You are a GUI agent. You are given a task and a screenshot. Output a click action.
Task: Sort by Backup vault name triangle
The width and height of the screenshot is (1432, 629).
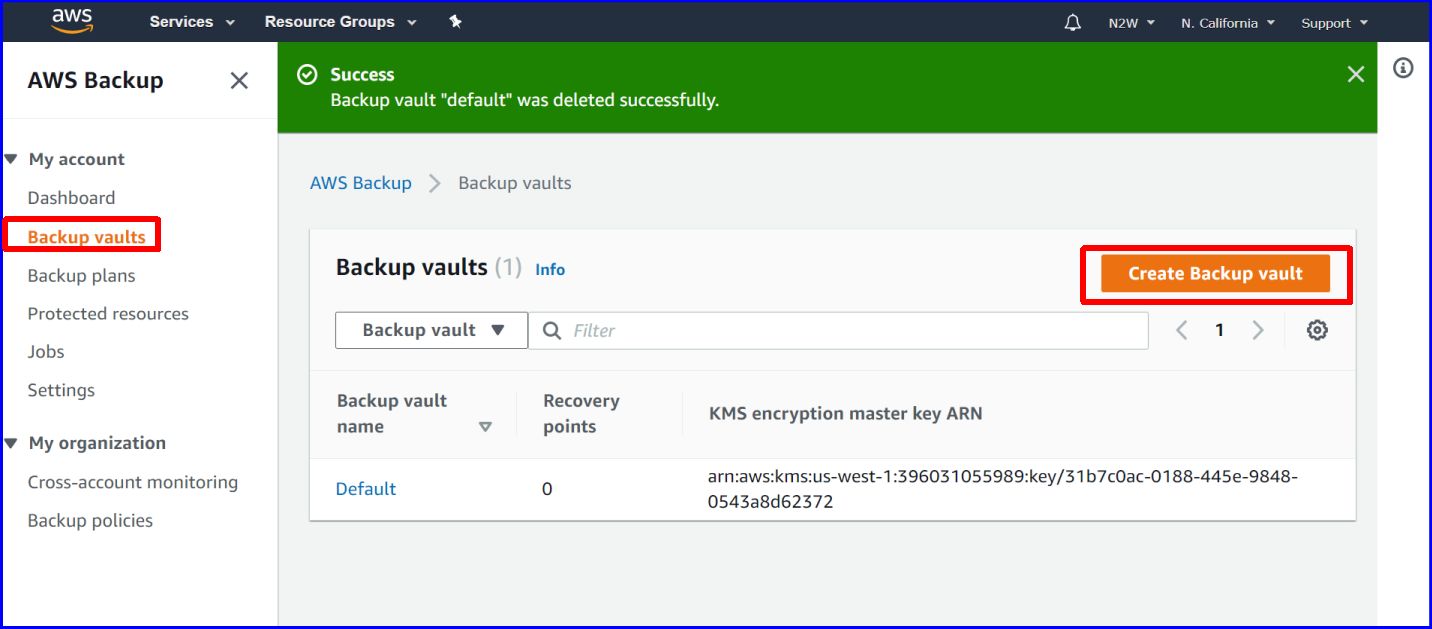(x=485, y=427)
